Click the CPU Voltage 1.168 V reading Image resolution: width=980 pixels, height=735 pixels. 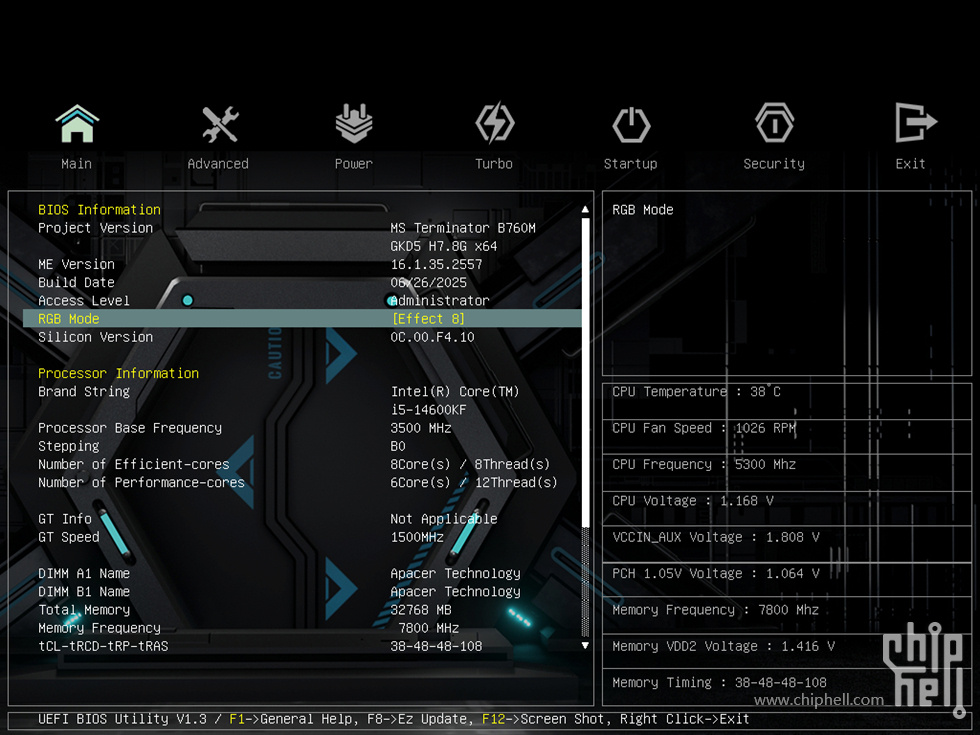[692, 501]
